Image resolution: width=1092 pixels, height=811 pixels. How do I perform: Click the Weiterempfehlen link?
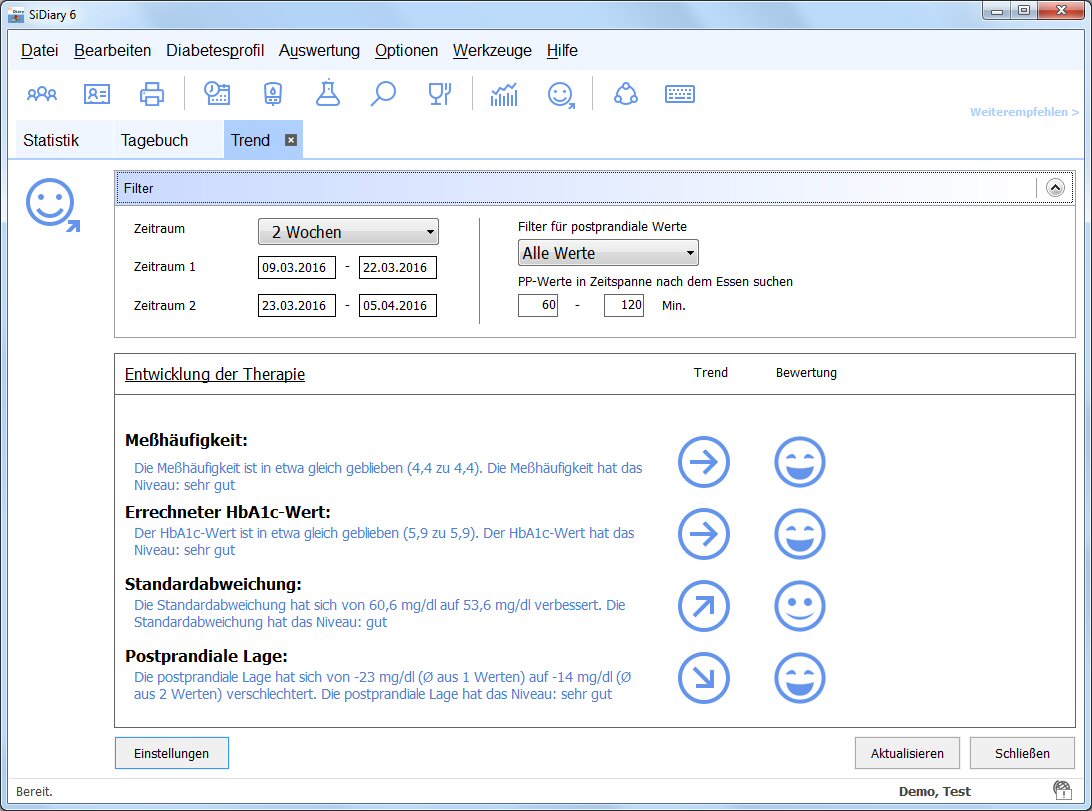(1024, 113)
